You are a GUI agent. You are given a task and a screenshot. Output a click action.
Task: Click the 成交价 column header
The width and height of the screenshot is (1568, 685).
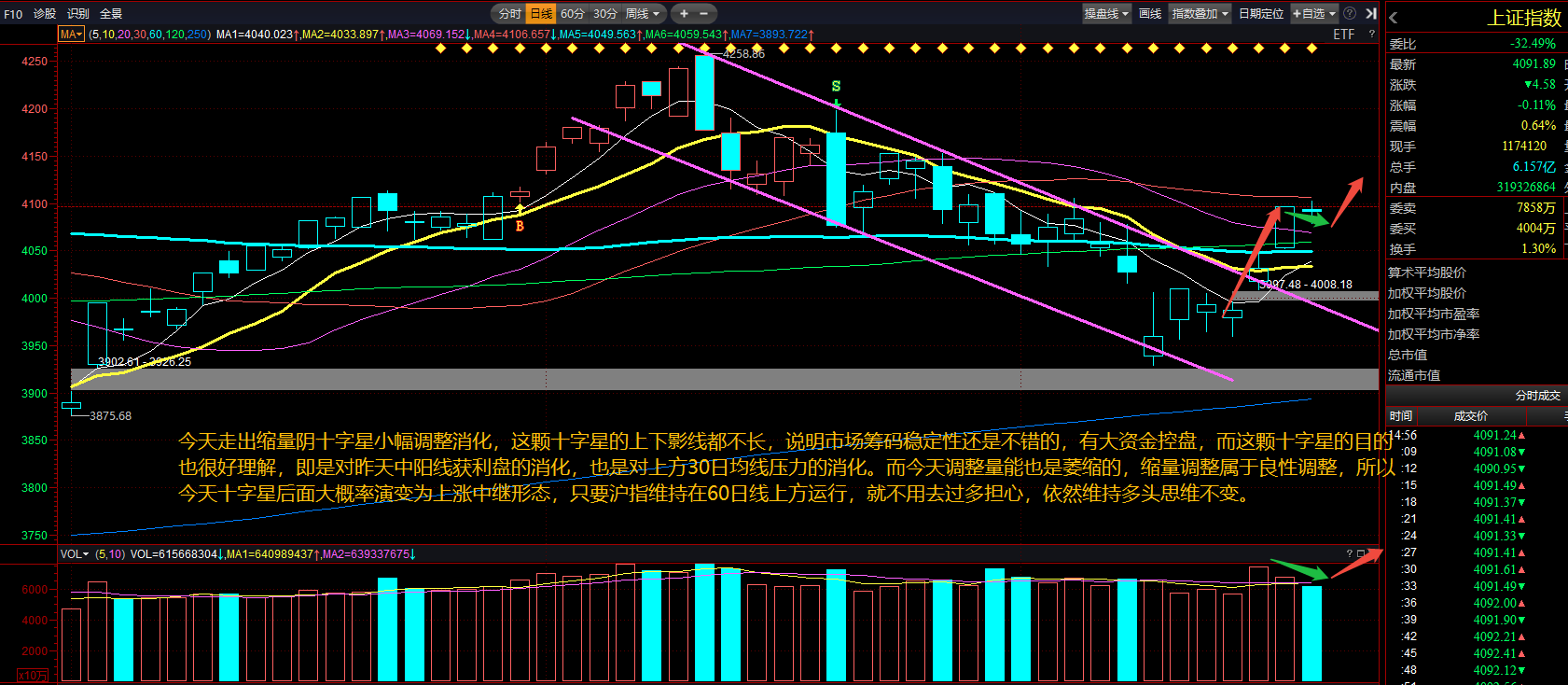click(x=1471, y=416)
